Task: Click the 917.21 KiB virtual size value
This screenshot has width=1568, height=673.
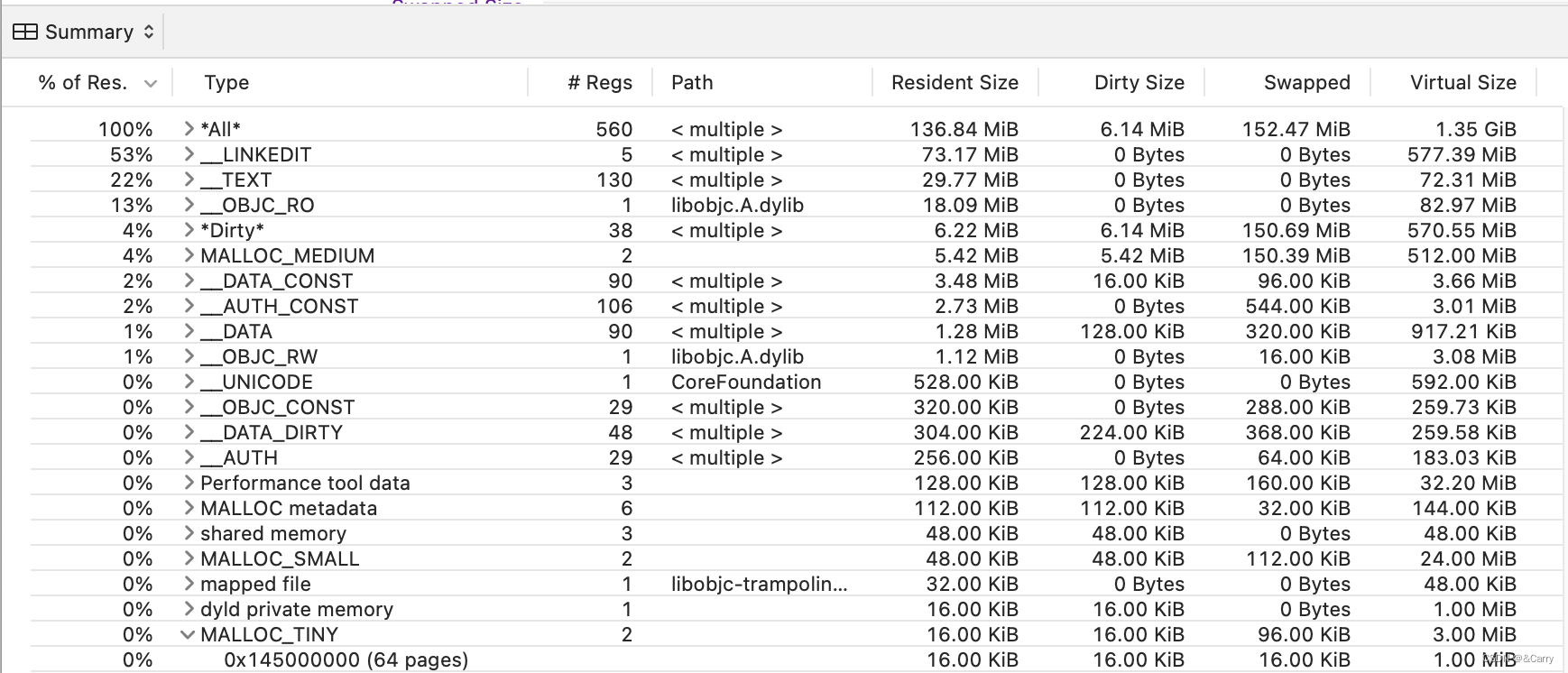Action: (1463, 331)
